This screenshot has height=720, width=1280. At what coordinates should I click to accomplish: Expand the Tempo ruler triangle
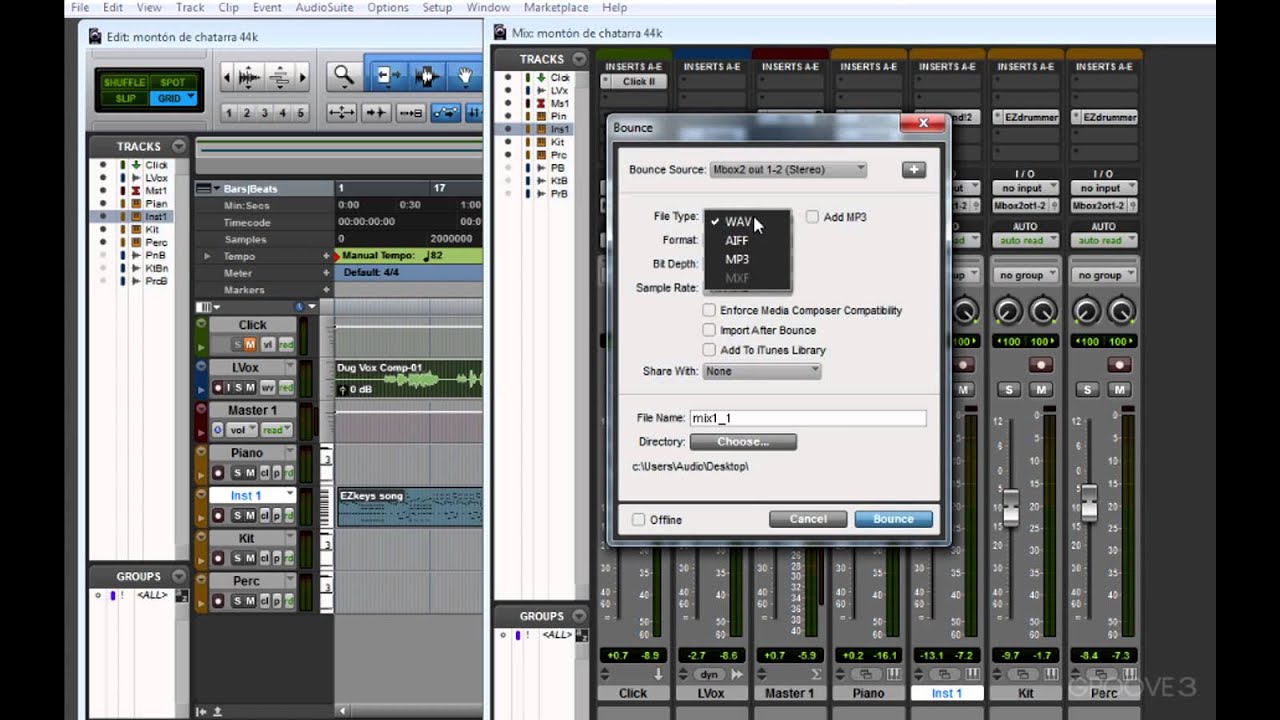coord(208,256)
